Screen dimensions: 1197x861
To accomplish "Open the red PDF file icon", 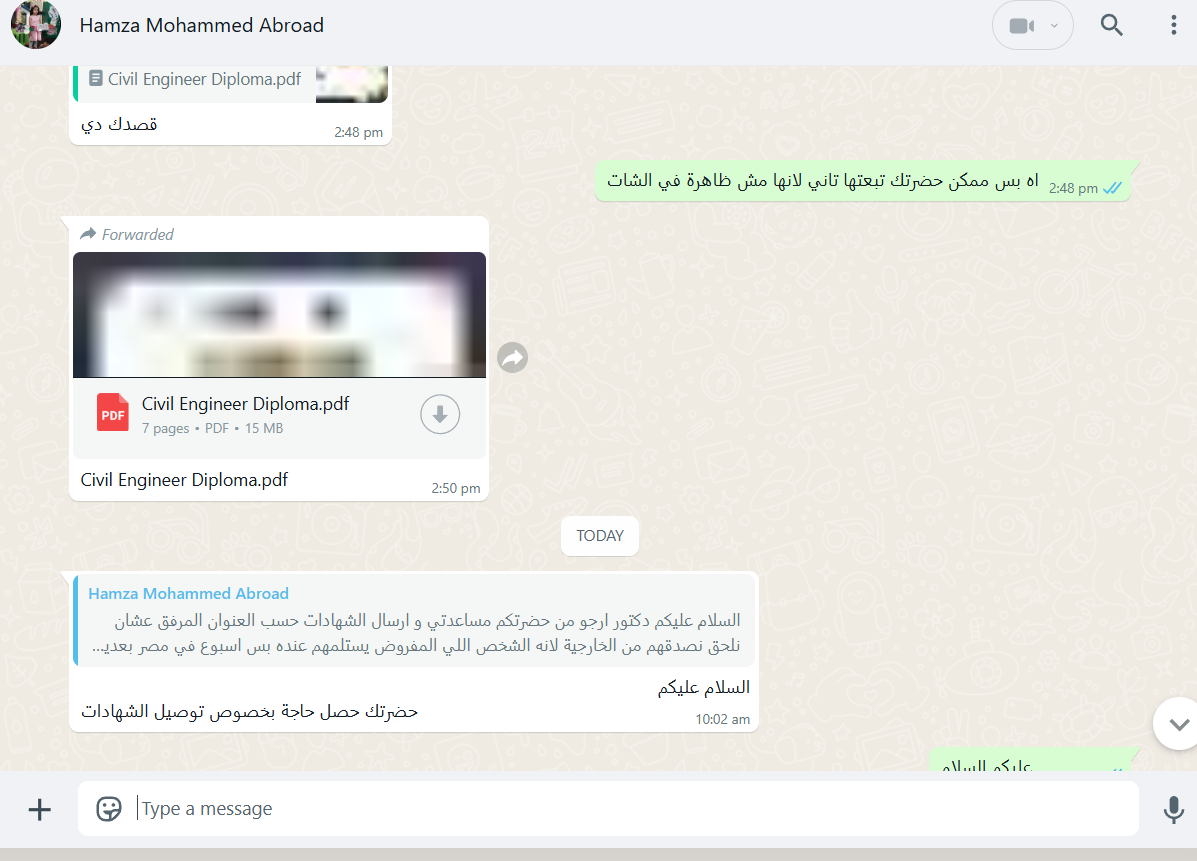I will pyautogui.click(x=113, y=413).
